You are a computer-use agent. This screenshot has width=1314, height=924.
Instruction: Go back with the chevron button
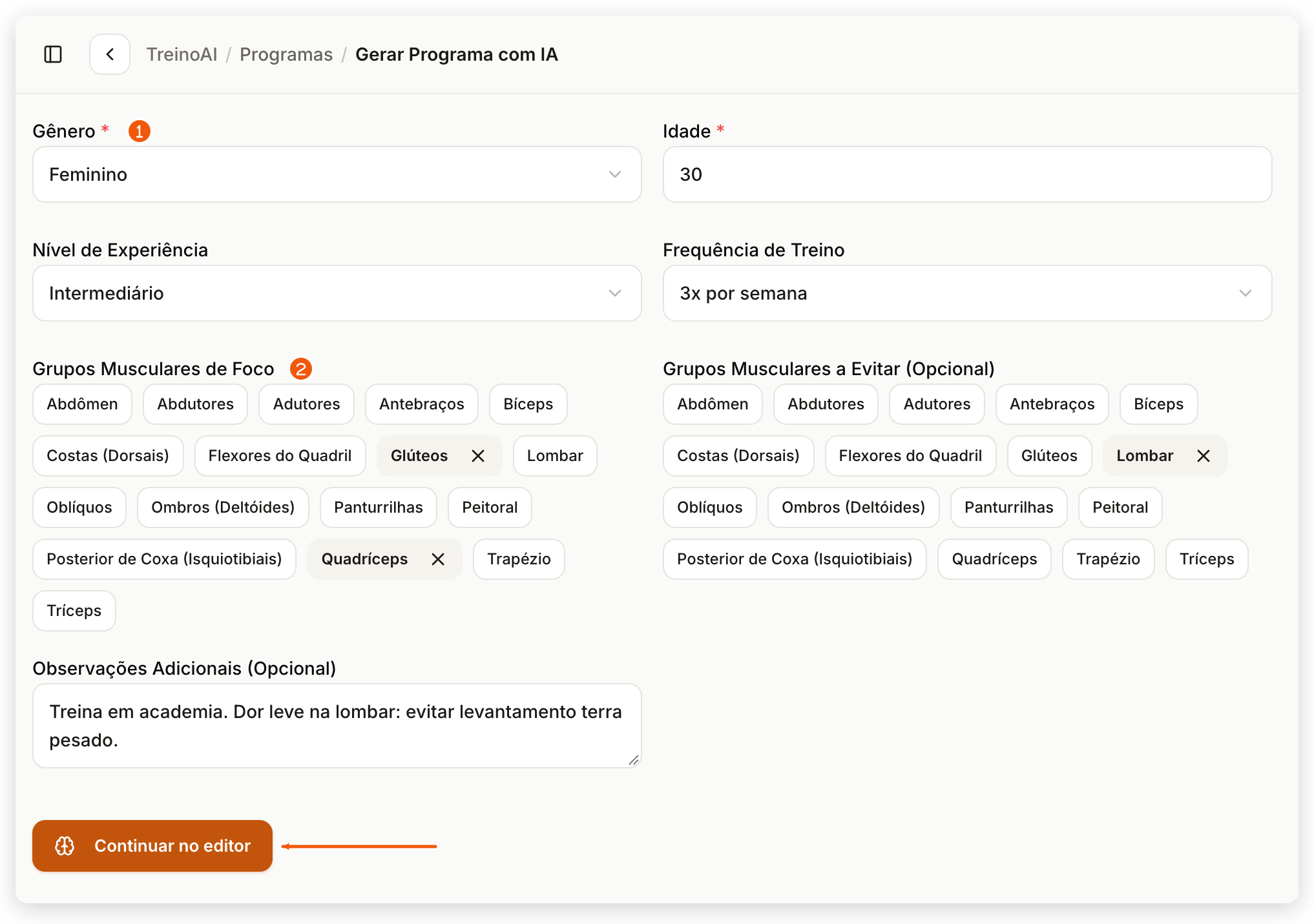pos(110,54)
